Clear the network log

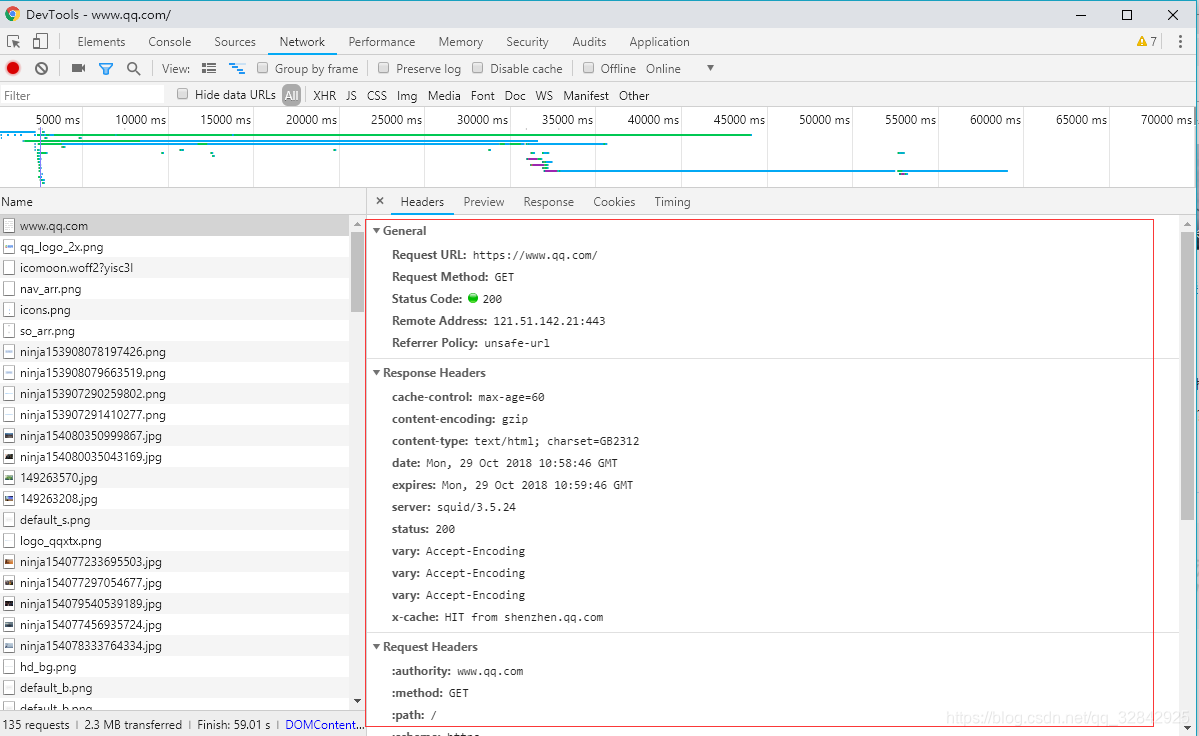point(41,69)
